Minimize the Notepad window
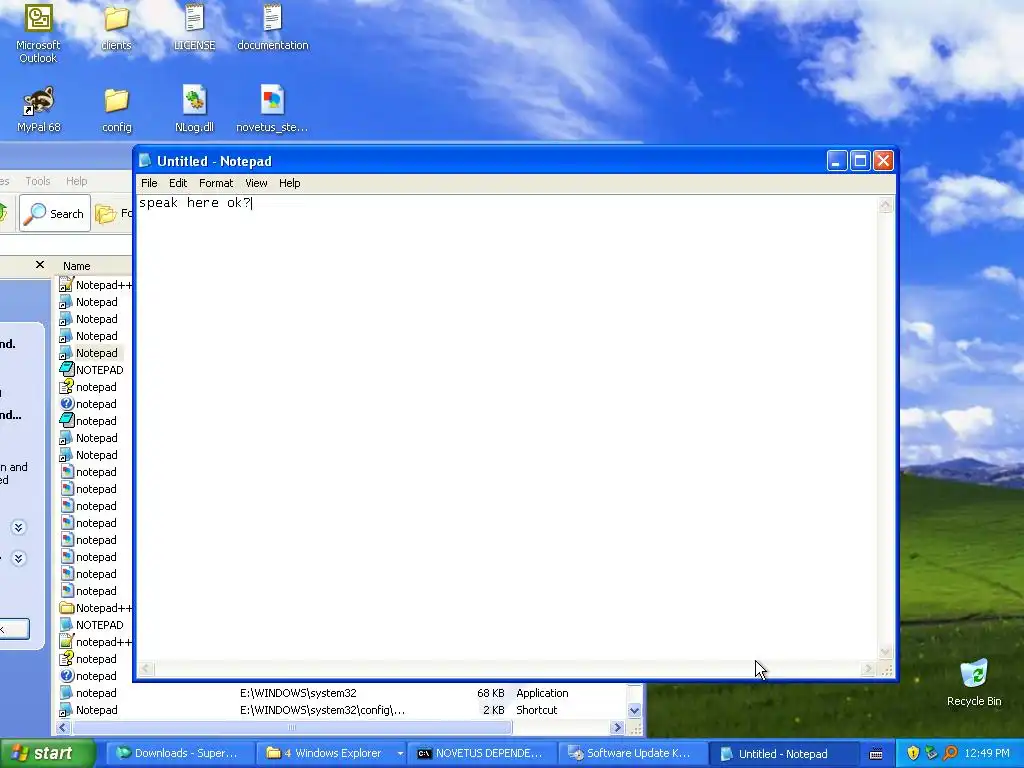The height and width of the screenshot is (768, 1024). (837, 161)
